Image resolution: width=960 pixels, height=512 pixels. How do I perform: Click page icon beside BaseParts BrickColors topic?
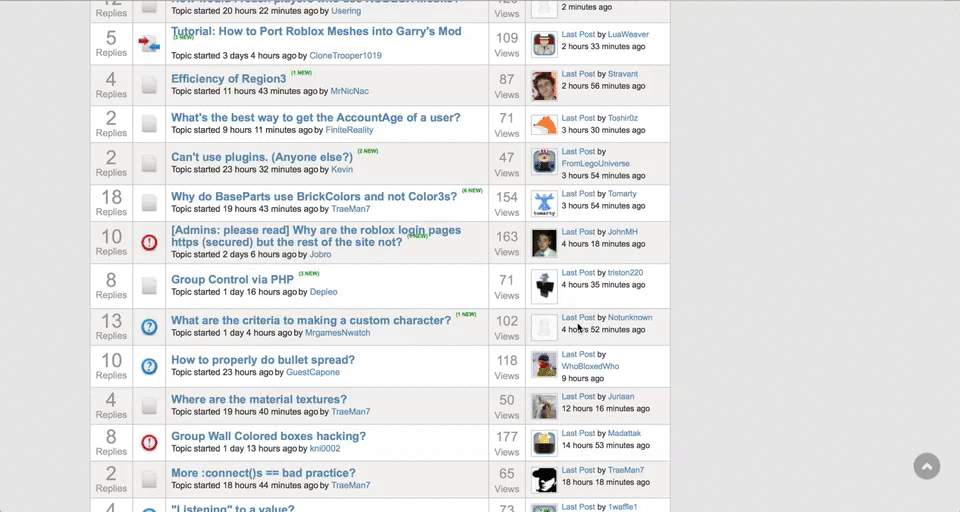[x=149, y=203]
